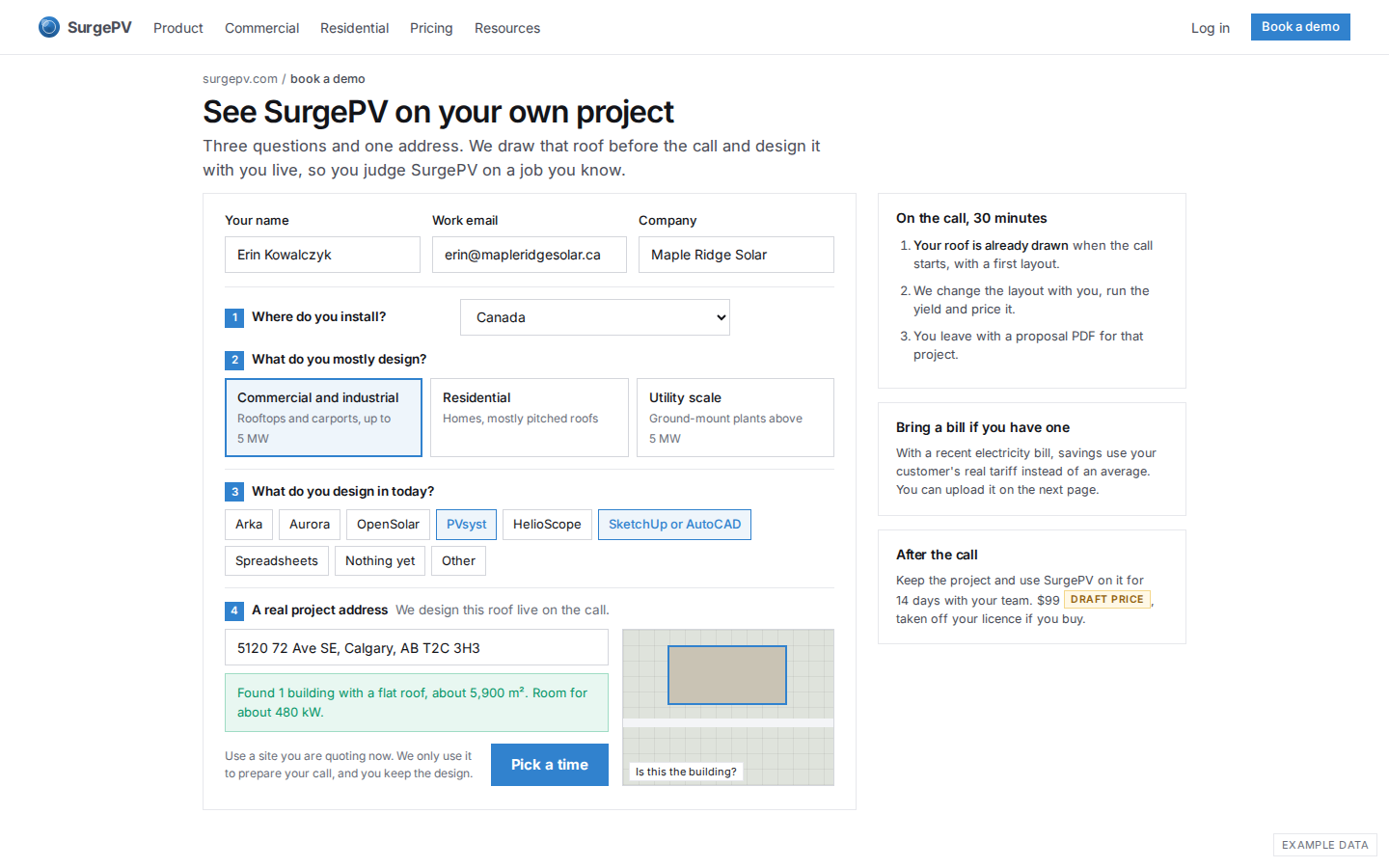The image size is (1389, 868).
Task: Toggle the Other tool chip
Action: (458, 561)
